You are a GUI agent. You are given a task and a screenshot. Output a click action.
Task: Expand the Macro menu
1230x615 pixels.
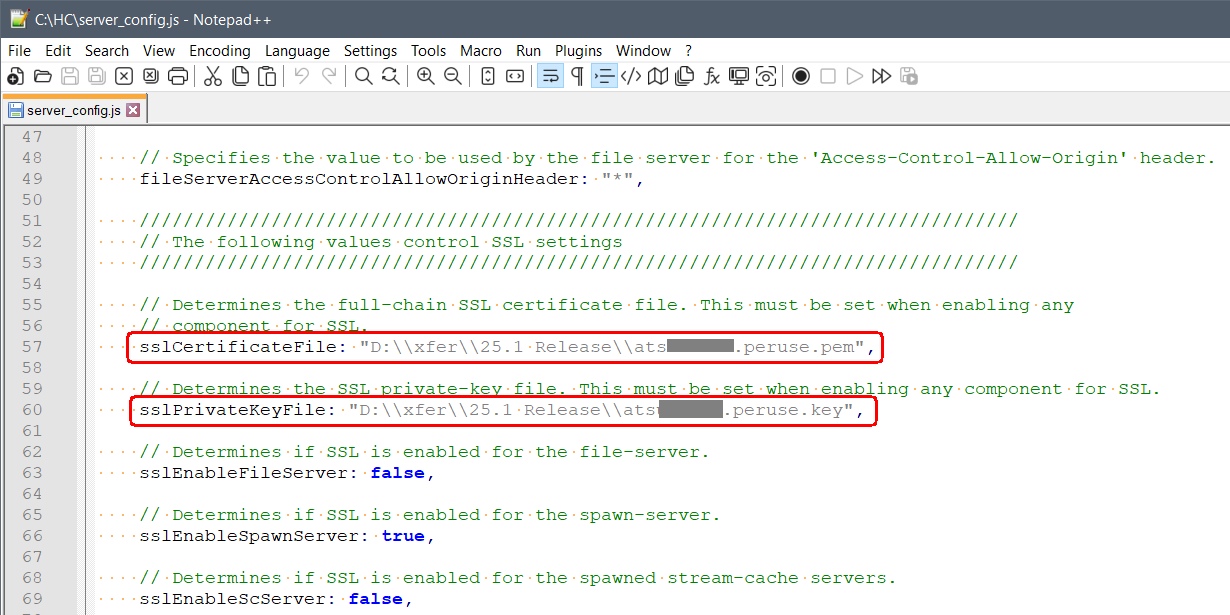point(481,50)
